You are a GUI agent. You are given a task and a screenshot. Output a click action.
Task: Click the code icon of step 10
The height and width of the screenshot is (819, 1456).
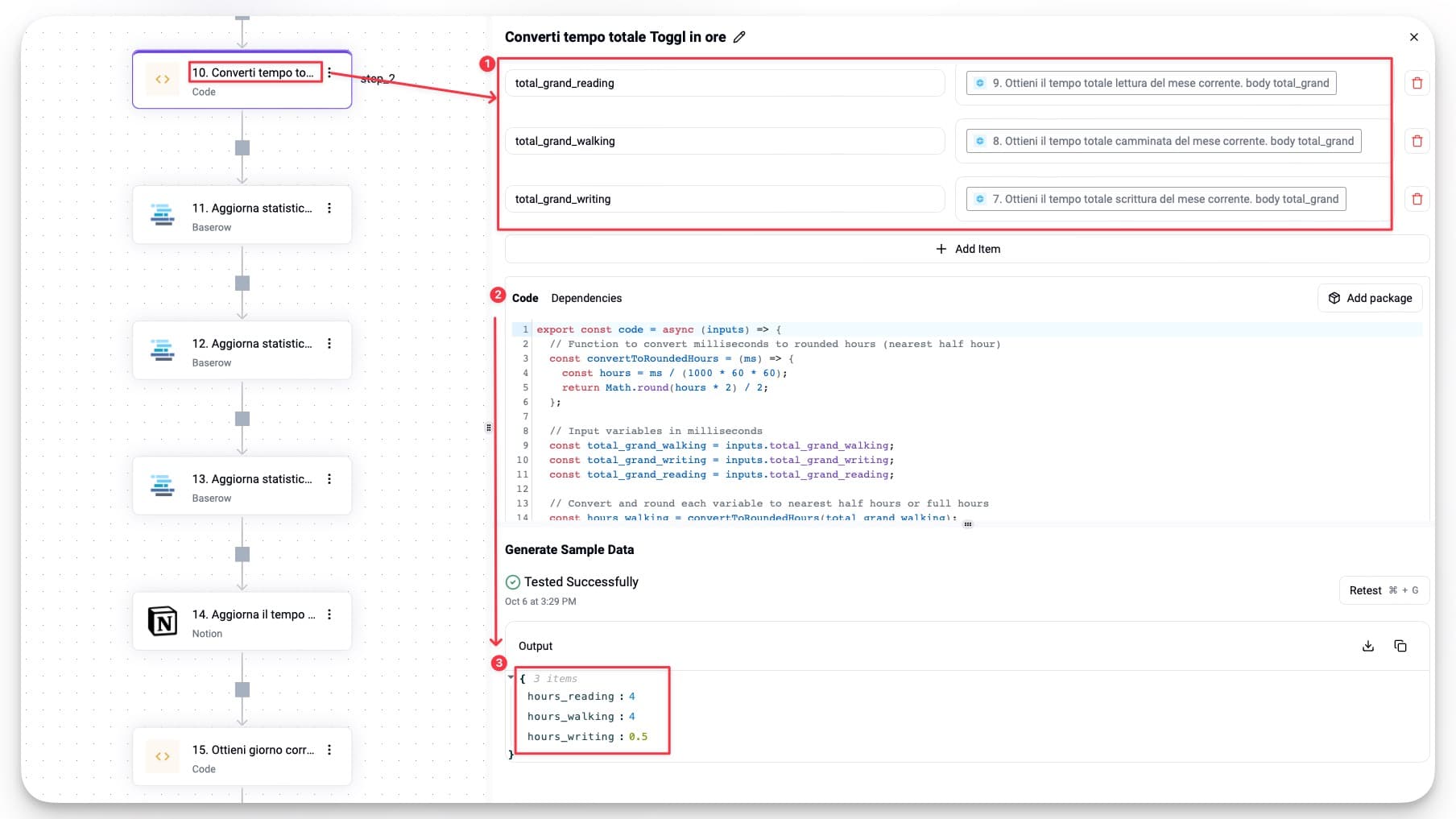pos(163,79)
